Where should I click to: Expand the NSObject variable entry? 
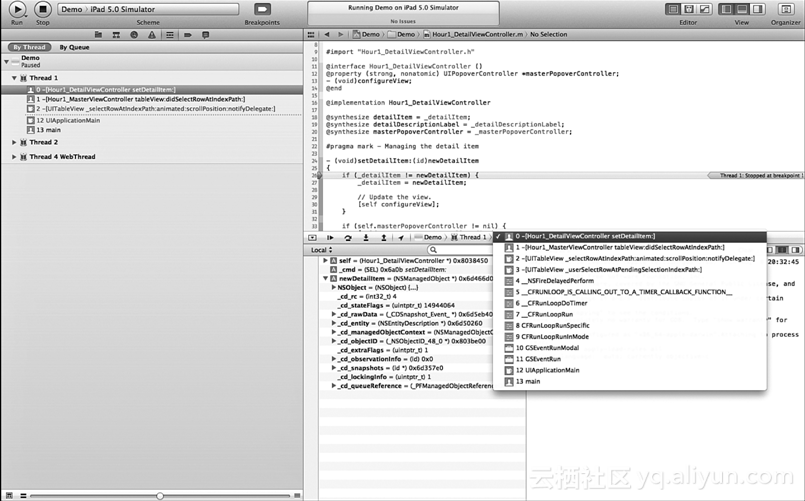[x=334, y=287]
